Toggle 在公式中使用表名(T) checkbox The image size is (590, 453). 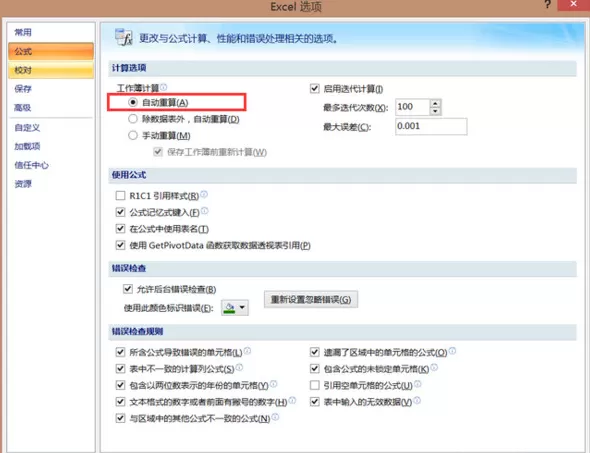point(120,229)
